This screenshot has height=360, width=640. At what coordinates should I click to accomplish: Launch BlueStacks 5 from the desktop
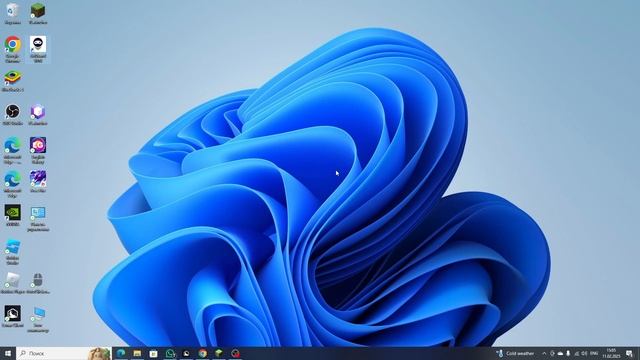(13, 81)
